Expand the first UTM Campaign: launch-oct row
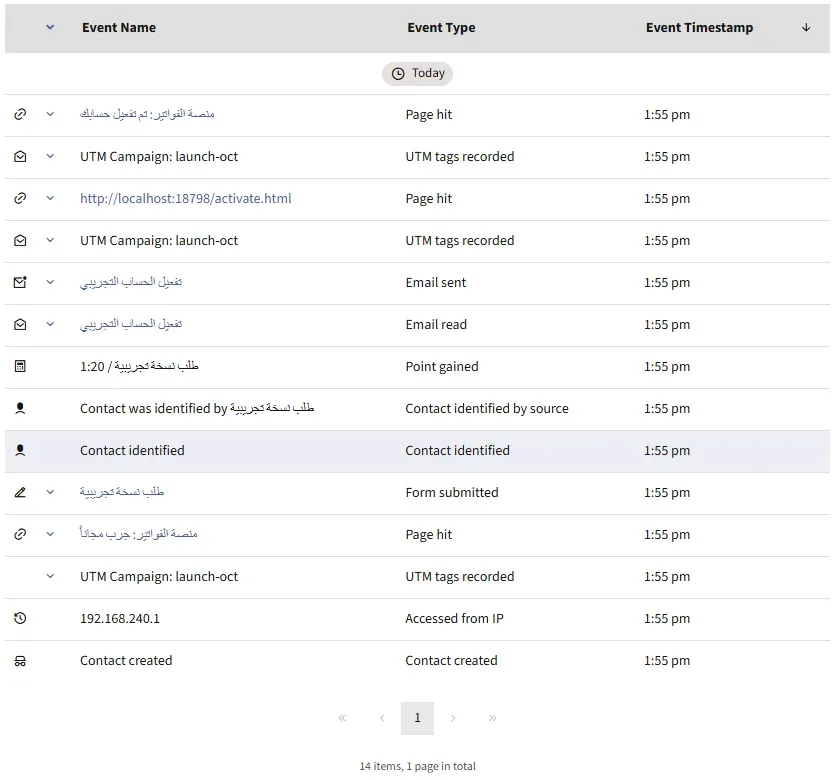 [50, 156]
